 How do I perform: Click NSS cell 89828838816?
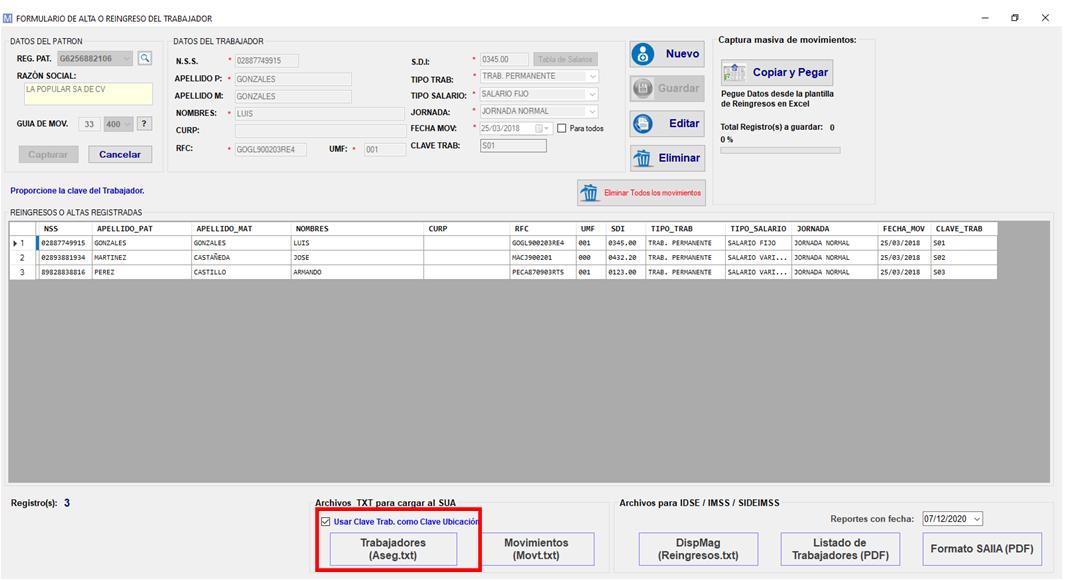65,272
